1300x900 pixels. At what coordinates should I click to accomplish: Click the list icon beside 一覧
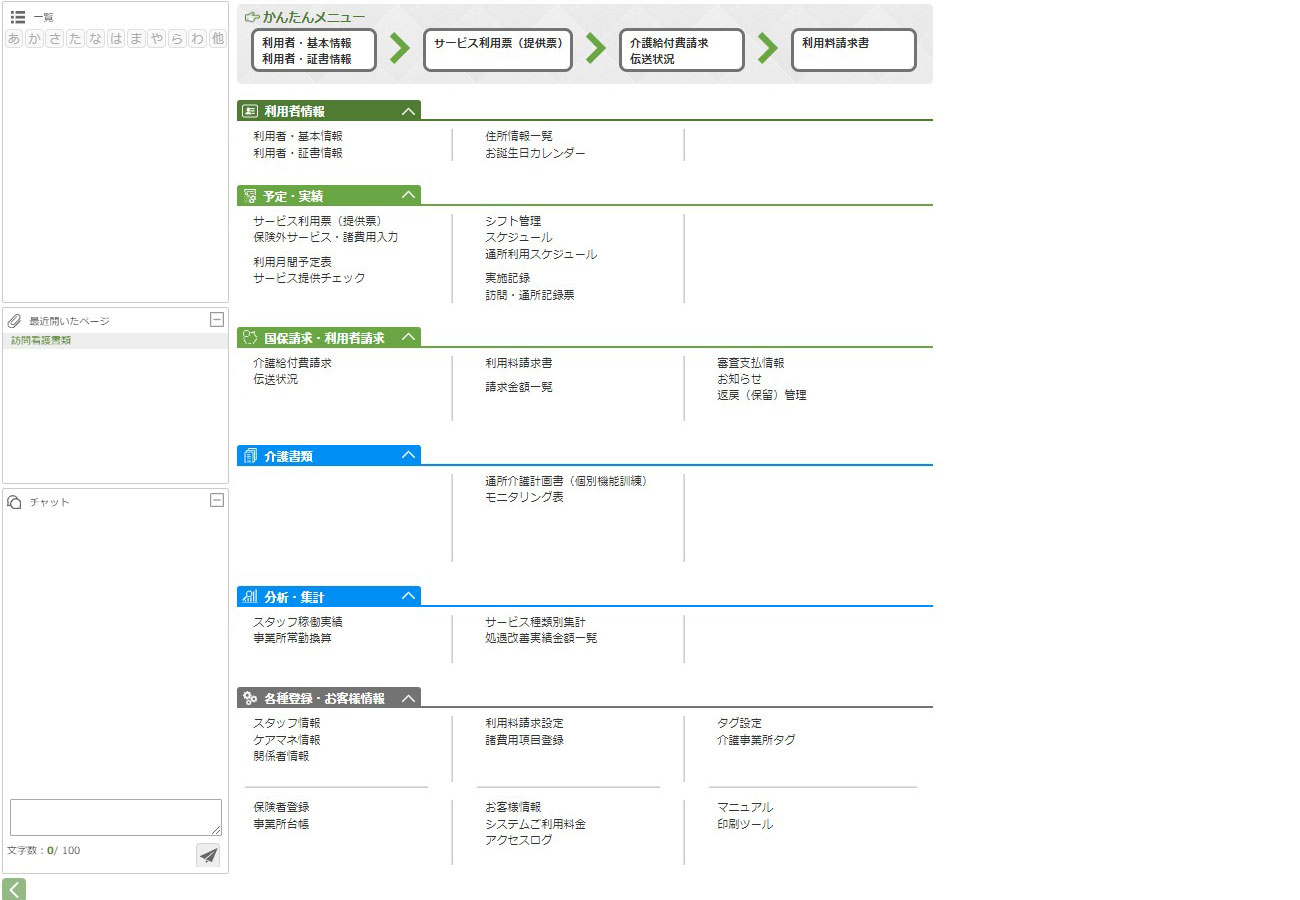click(17, 17)
